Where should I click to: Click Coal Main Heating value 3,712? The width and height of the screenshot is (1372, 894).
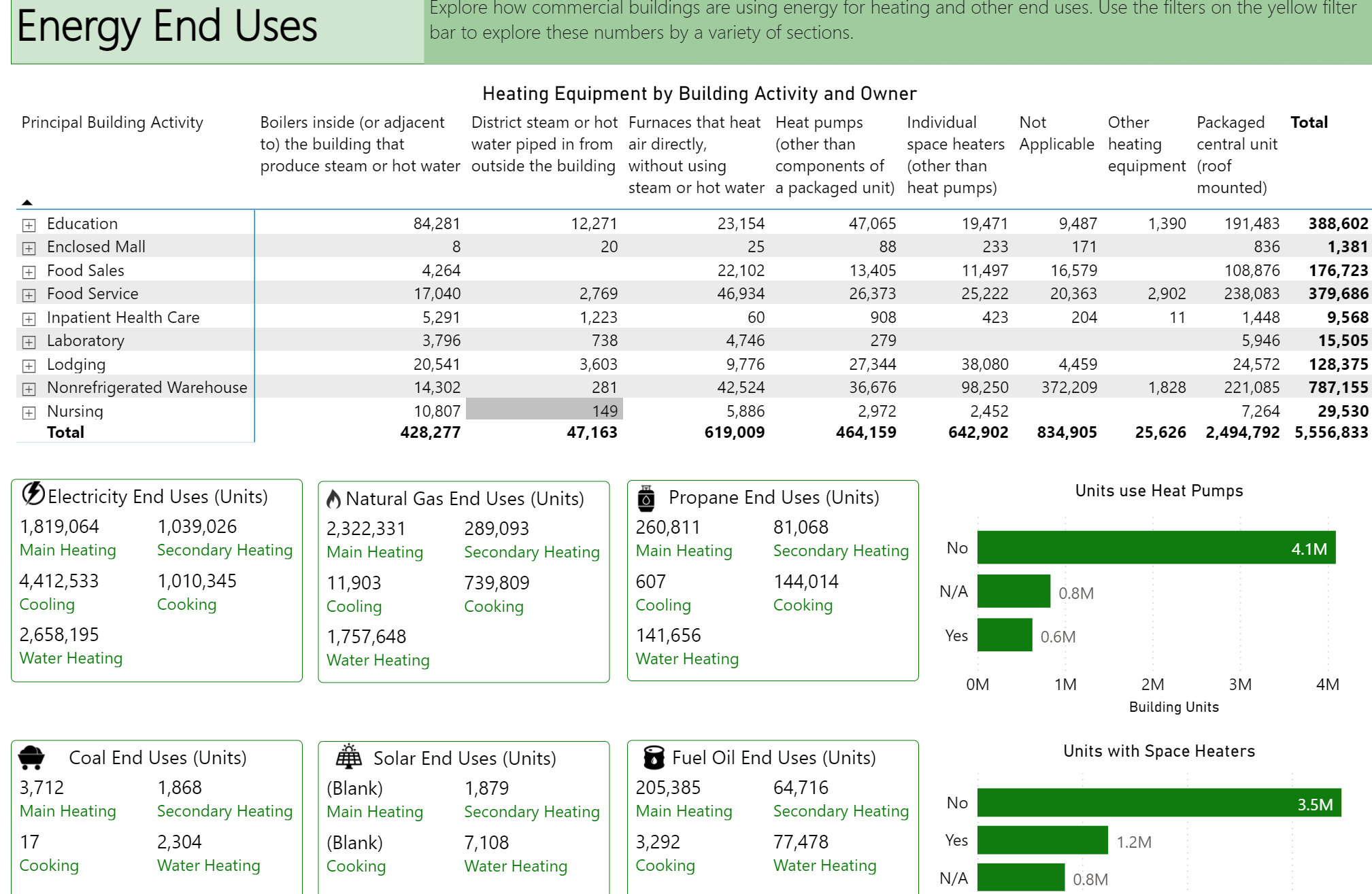click(41, 788)
